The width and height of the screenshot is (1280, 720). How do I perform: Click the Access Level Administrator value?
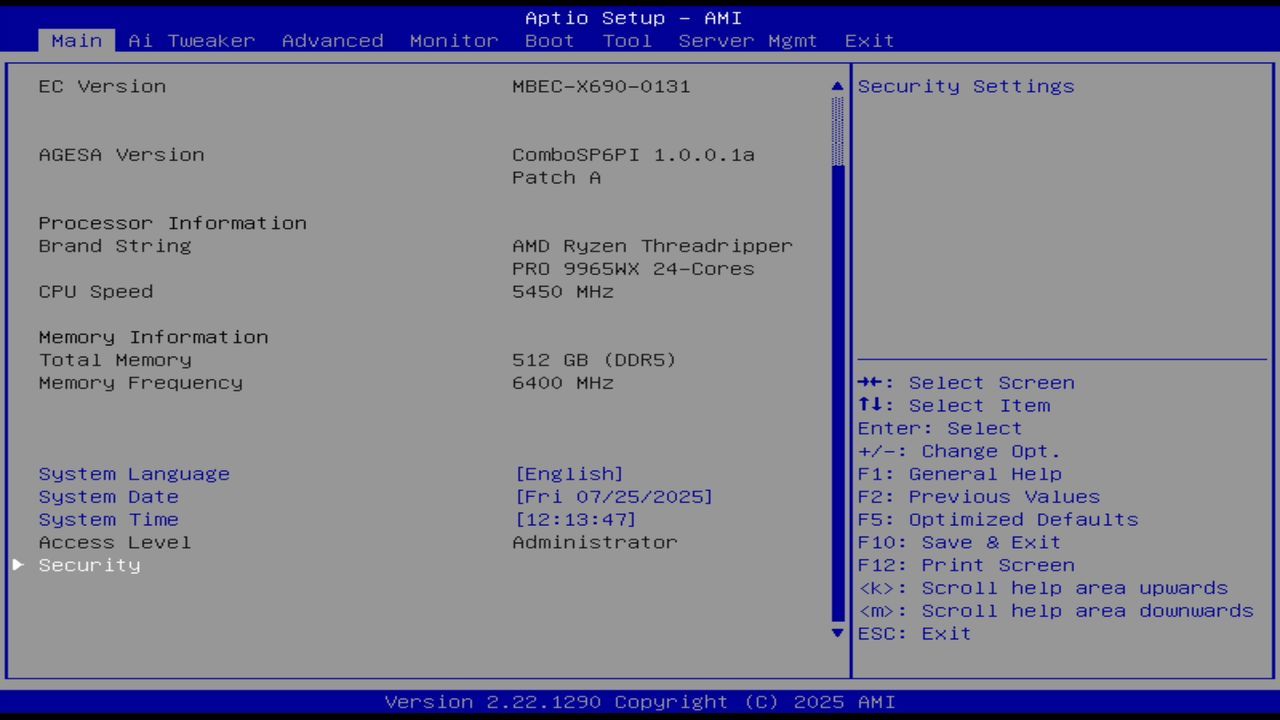595,542
